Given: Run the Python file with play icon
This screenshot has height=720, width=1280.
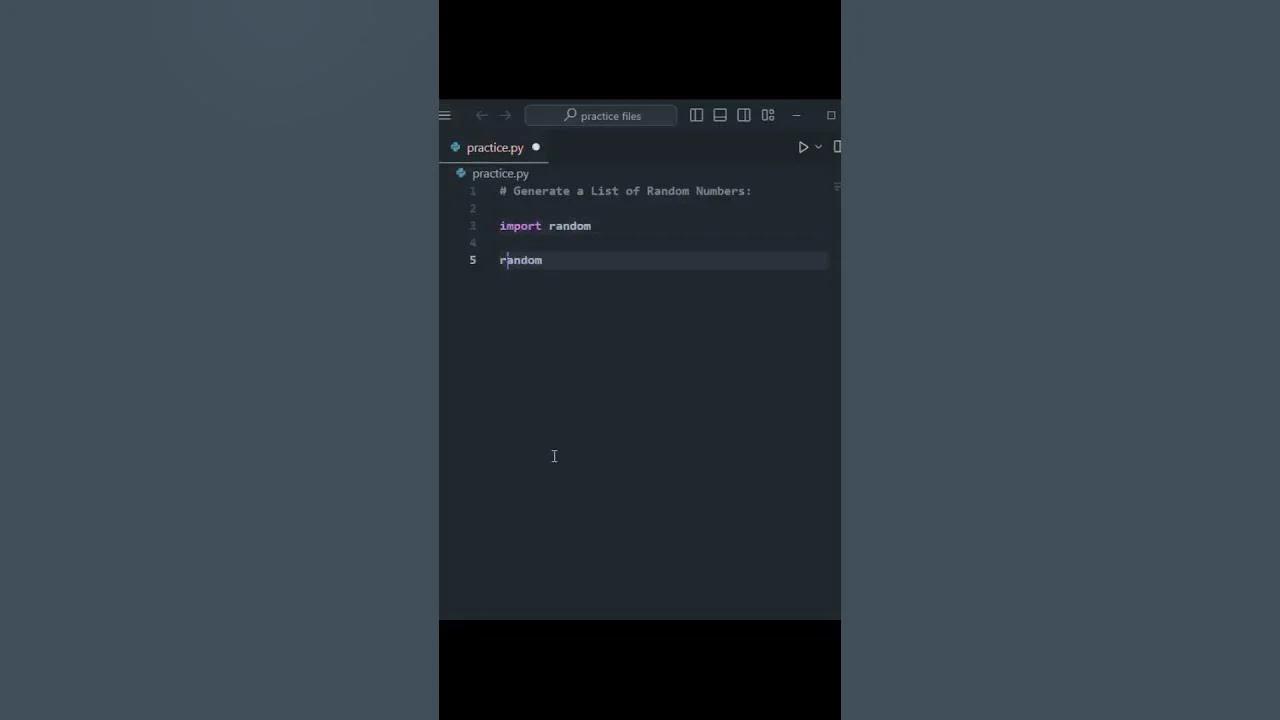Looking at the screenshot, I should click(x=803, y=147).
